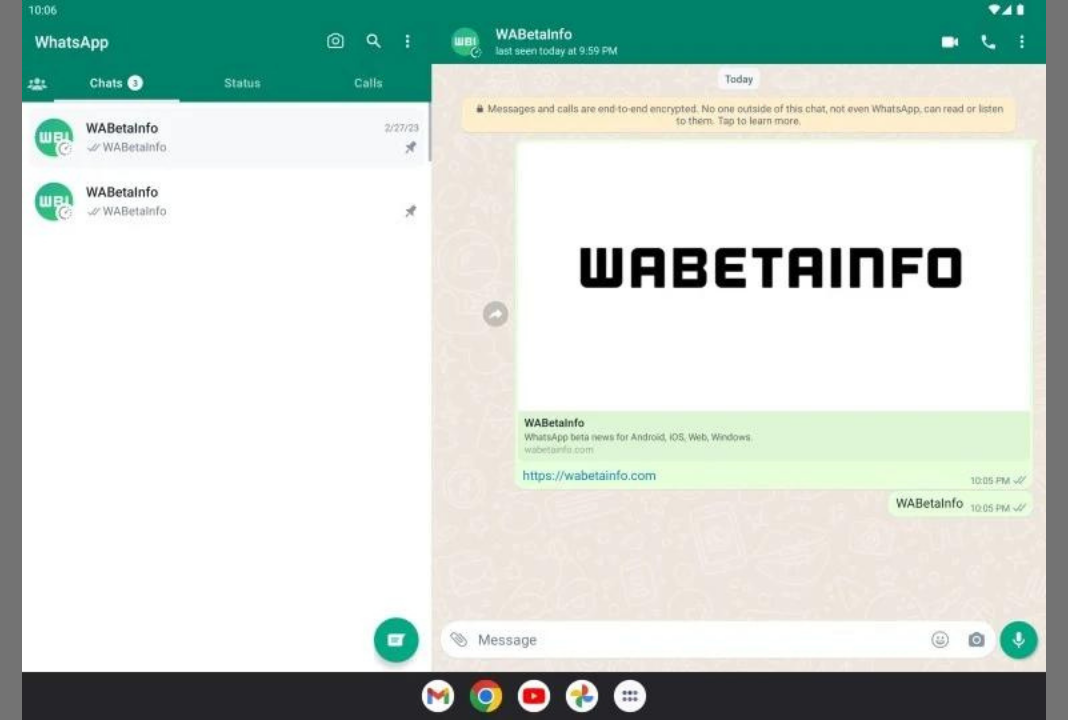Open the chats list three-dot menu
The width and height of the screenshot is (1068, 720).
point(407,42)
